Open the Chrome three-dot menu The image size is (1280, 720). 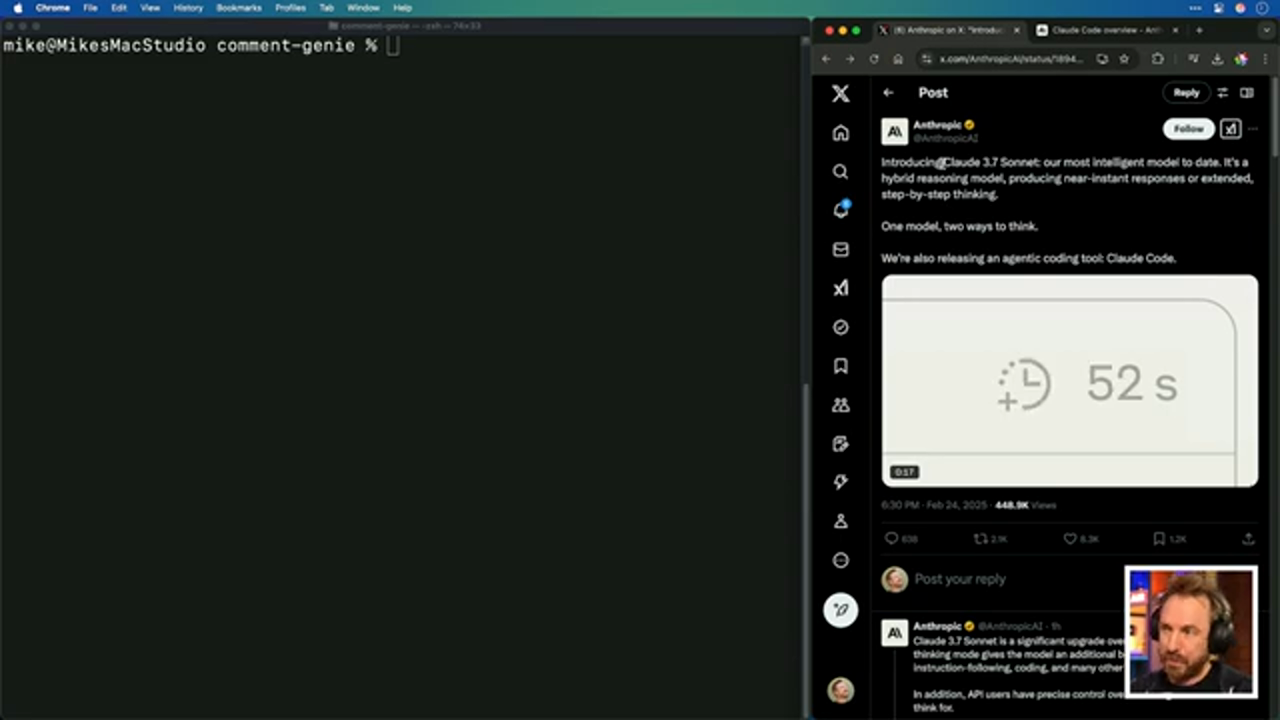(x=1264, y=59)
